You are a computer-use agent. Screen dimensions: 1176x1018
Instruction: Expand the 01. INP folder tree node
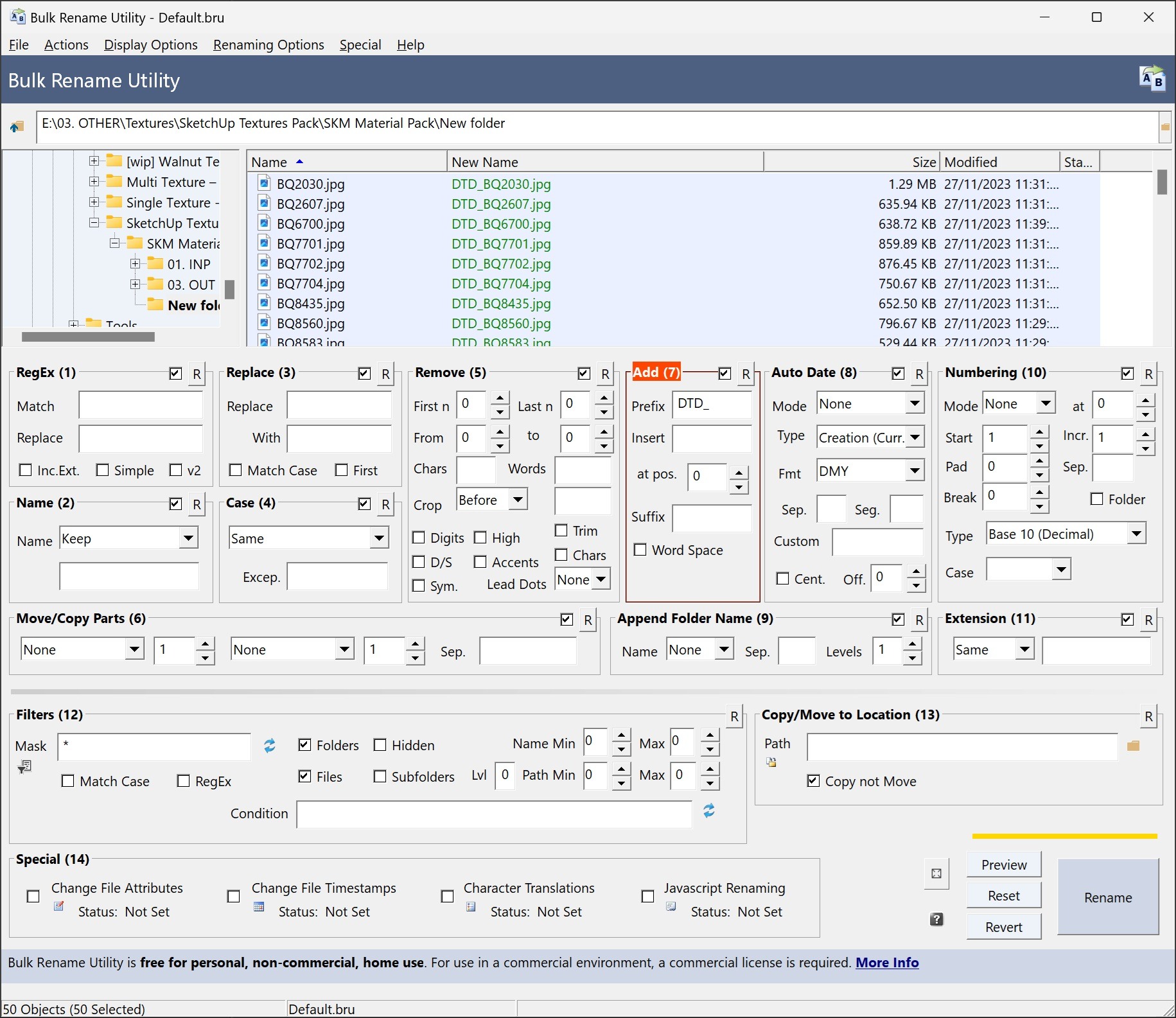pos(135,264)
